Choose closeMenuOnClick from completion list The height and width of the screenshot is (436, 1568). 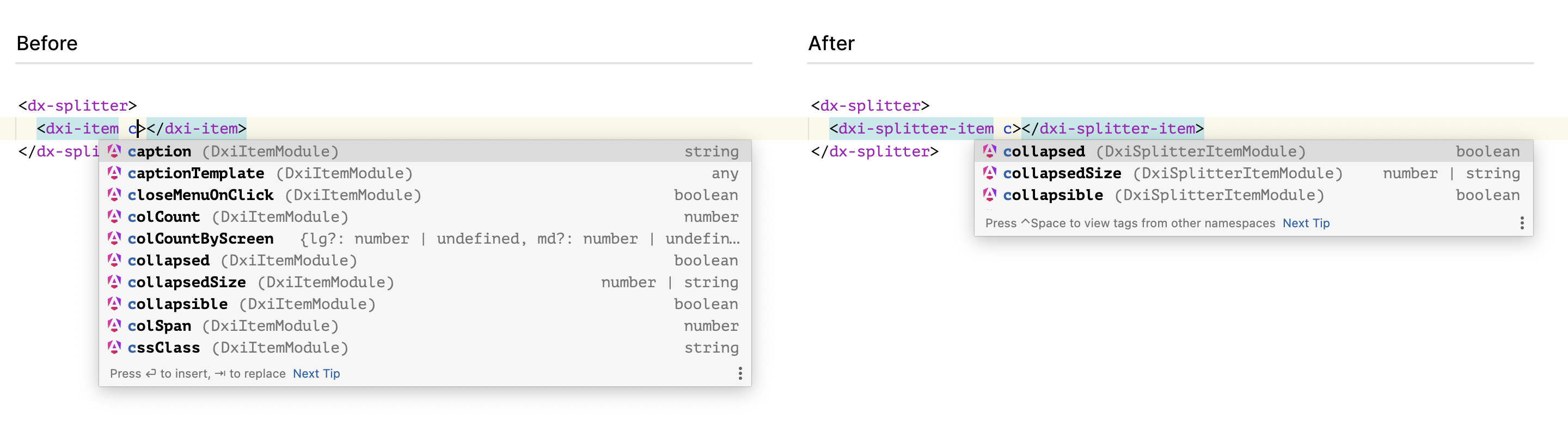click(x=425, y=195)
